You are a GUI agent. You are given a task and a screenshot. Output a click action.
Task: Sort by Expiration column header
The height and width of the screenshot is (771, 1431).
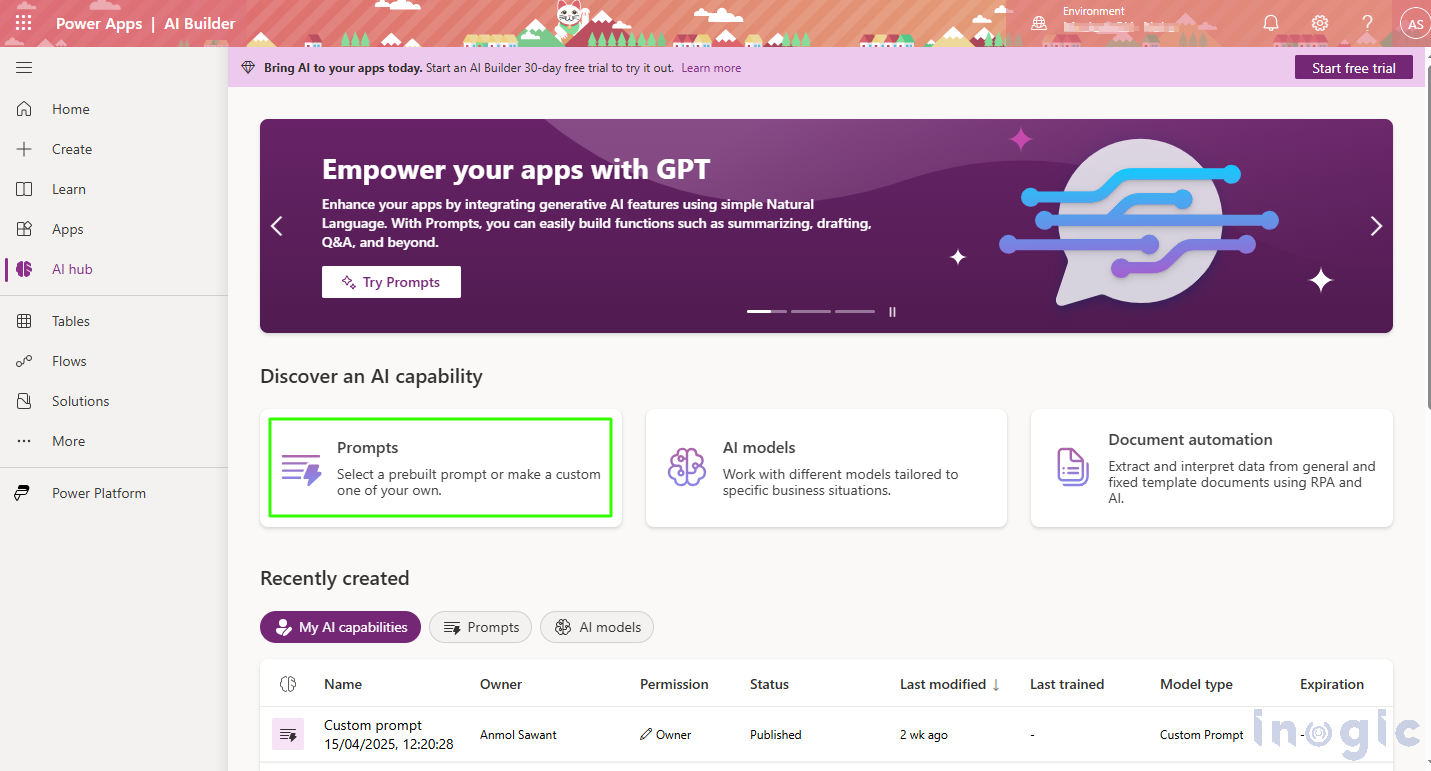click(1332, 684)
